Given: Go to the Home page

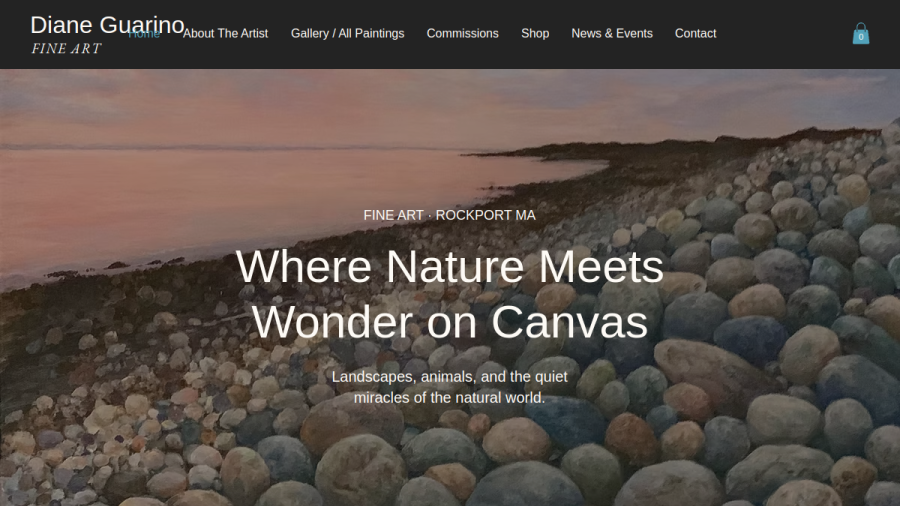Looking at the screenshot, I should point(144,34).
